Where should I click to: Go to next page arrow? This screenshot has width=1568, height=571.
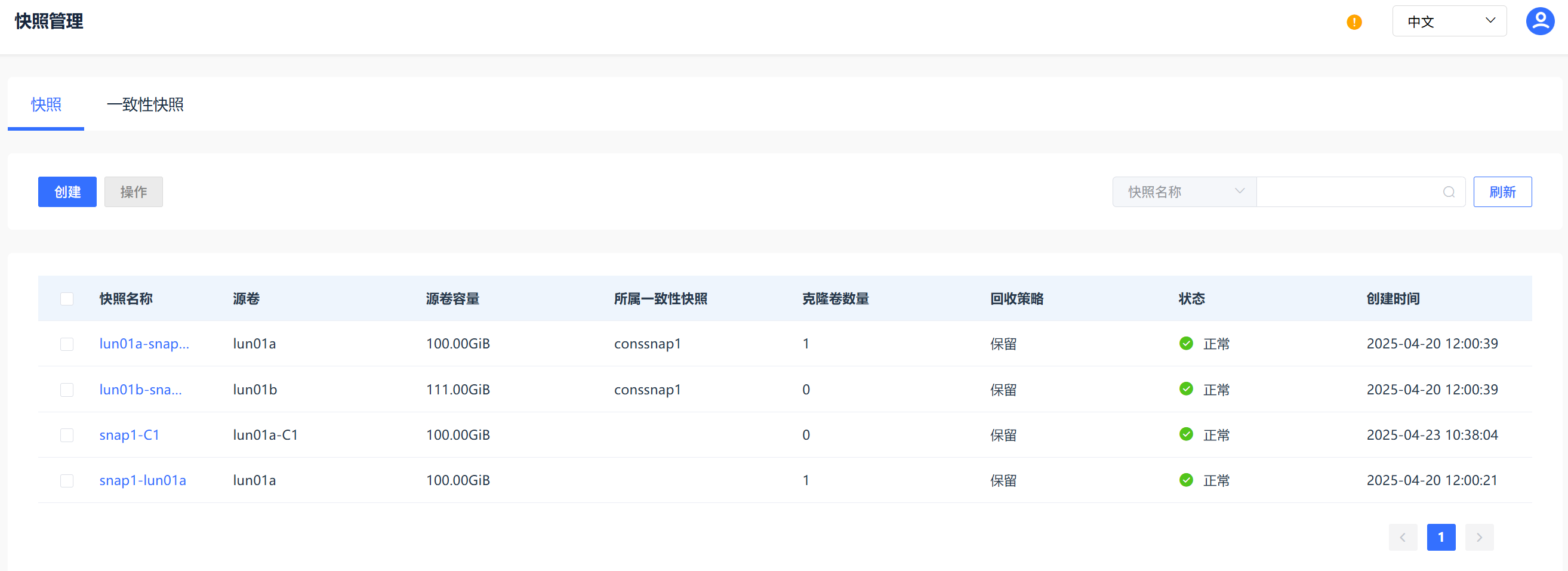pos(1478,537)
